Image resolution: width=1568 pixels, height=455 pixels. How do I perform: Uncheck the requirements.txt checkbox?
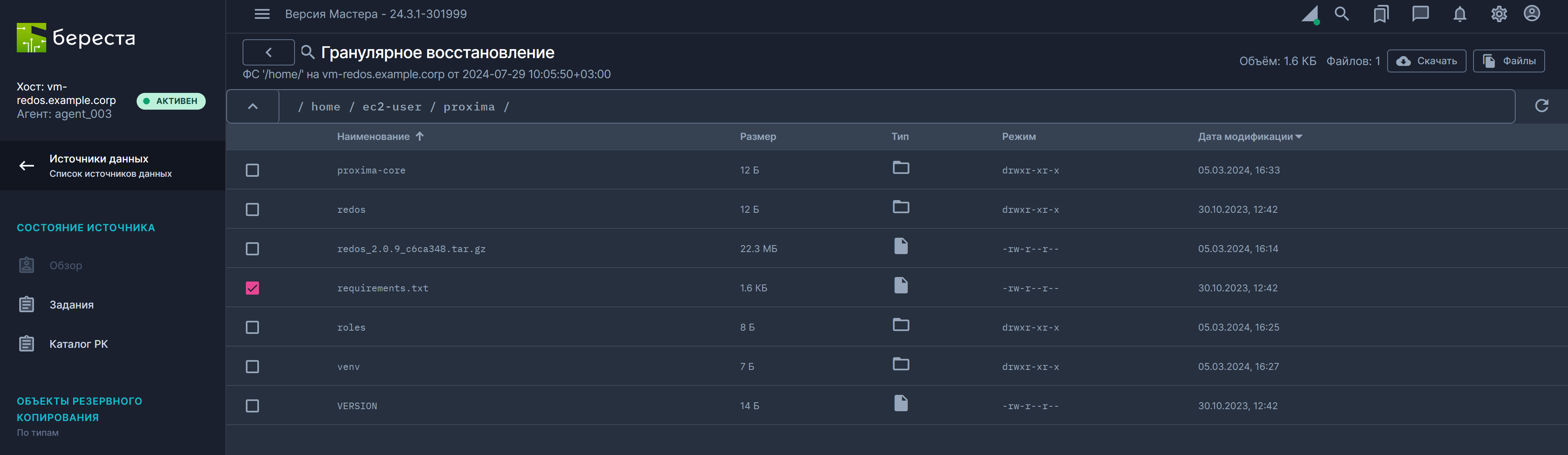point(252,288)
